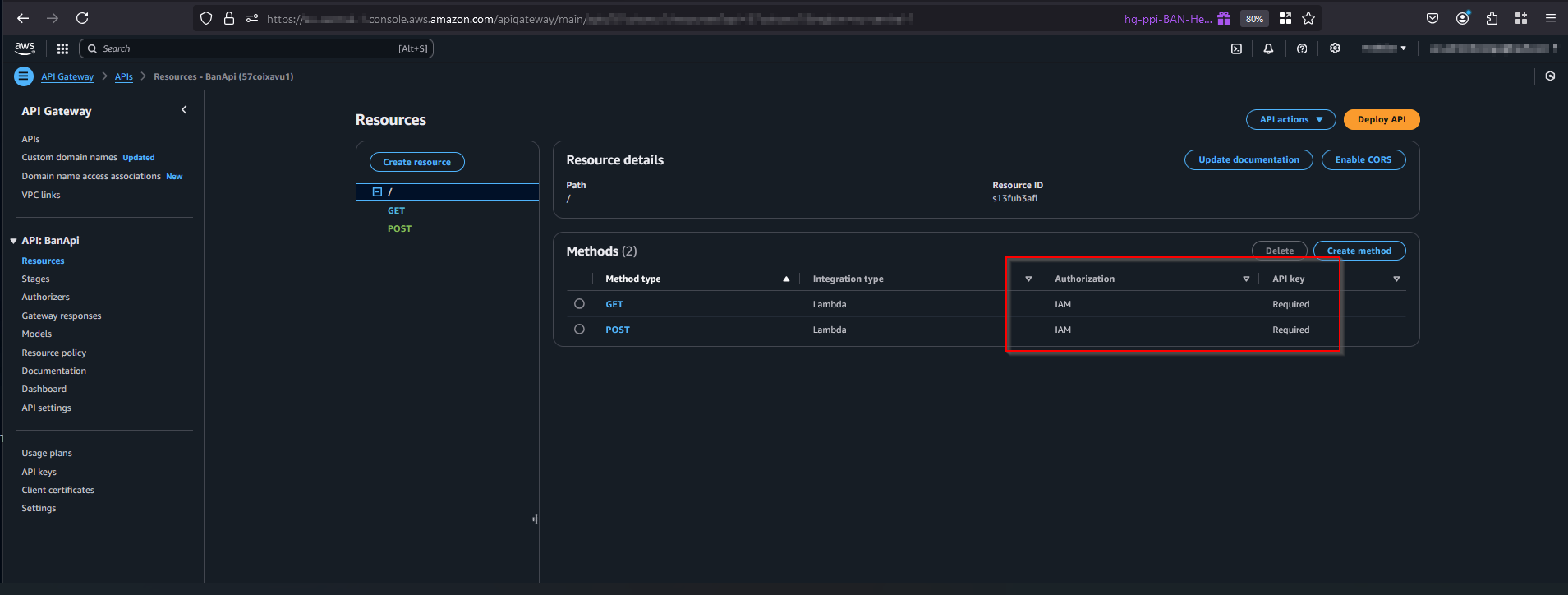This screenshot has height=595, width=1568.
Task: Click the Create resource button
Action: (x=416, y=162)
